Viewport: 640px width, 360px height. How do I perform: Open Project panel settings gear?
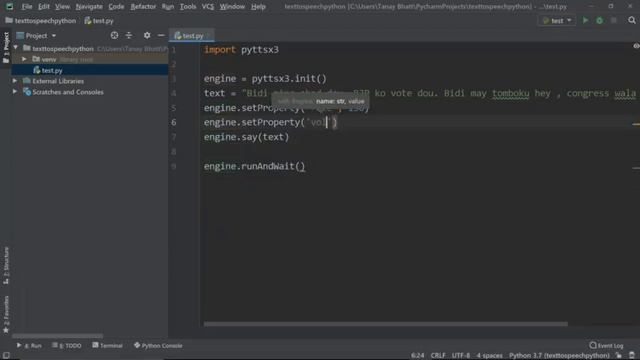coord(147,36)
